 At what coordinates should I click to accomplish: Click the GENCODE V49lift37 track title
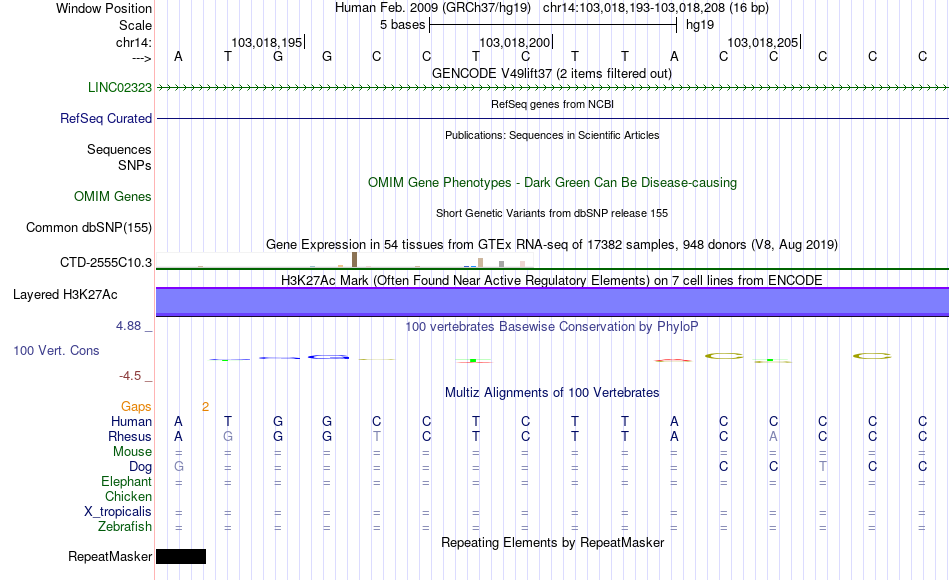click(552, 73)
